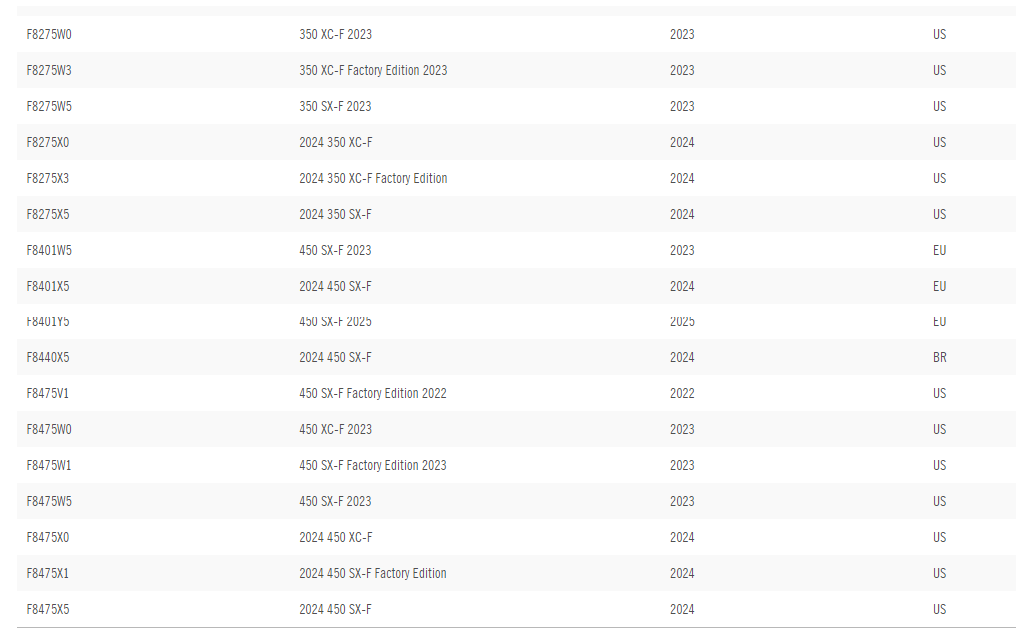Screen dimensions: 1016x633
Task: Click model code F8475X1
Action: (x=48, y=573)
